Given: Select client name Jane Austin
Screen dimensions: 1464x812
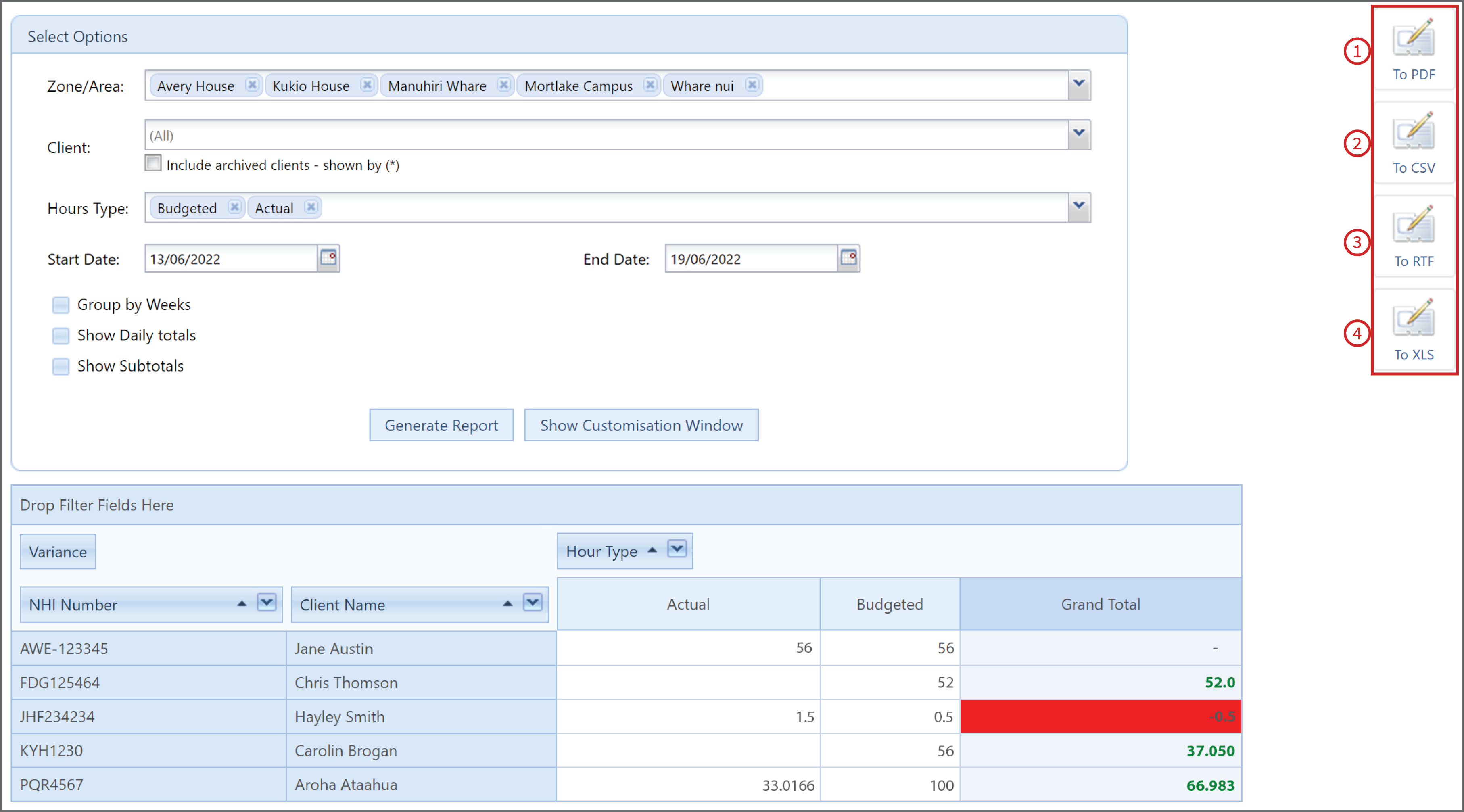Looking at the screenshot, I should coord(421,648).
